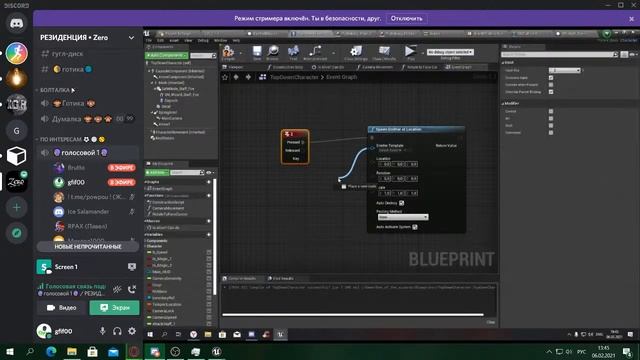Click the My Blueprint search field
Screen dimensions: 640x360
187,173
